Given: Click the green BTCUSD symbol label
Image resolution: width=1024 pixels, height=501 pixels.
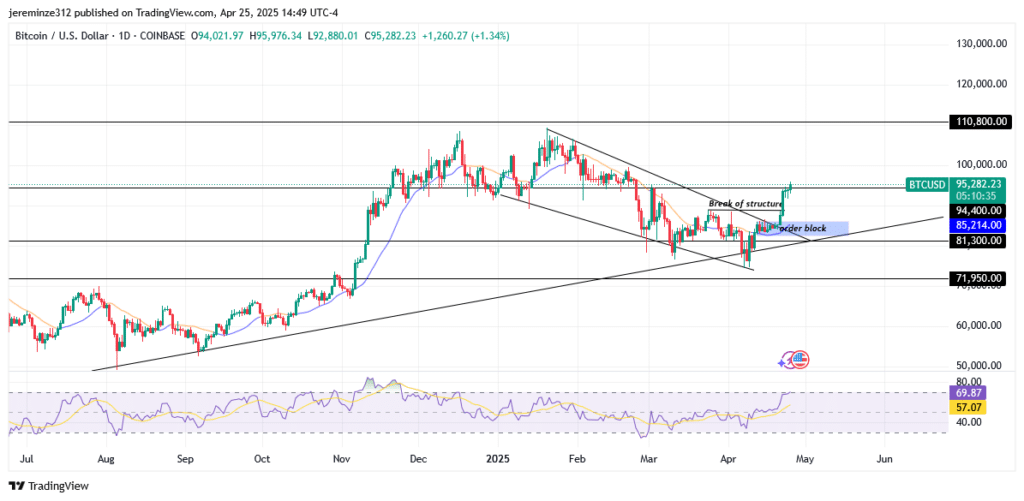Looking at the screenshot, I should point(926,185).
